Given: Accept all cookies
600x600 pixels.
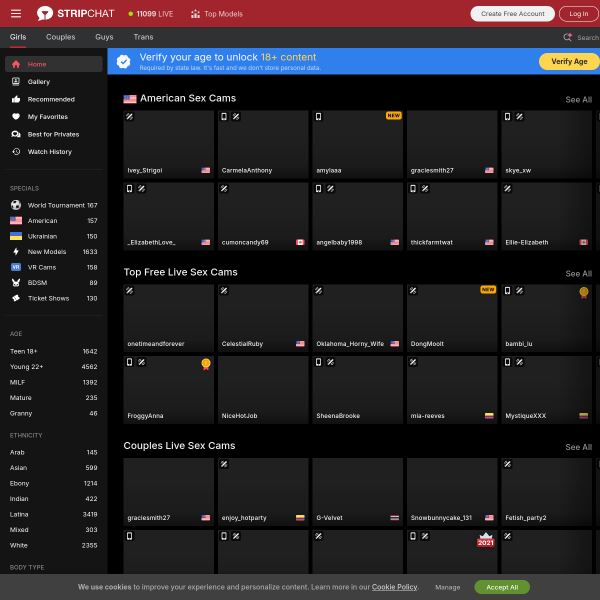Looking at the screenshot, I should coord(502,587).
